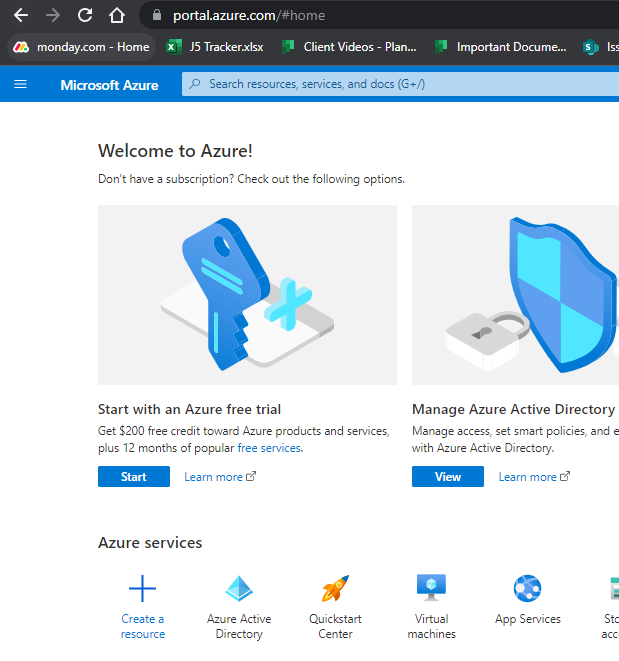Viewport: 619px width, 661px height.
Task: Click the browser back arrow
Action: tap(21, 16)
